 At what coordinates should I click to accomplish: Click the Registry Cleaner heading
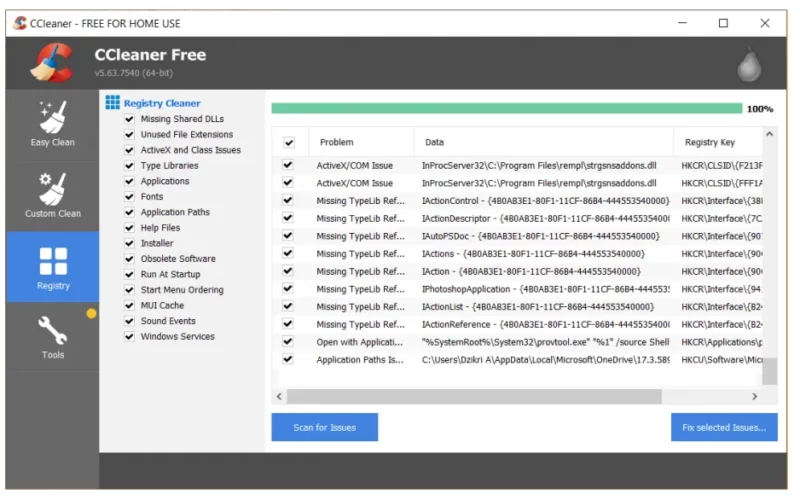162,103
